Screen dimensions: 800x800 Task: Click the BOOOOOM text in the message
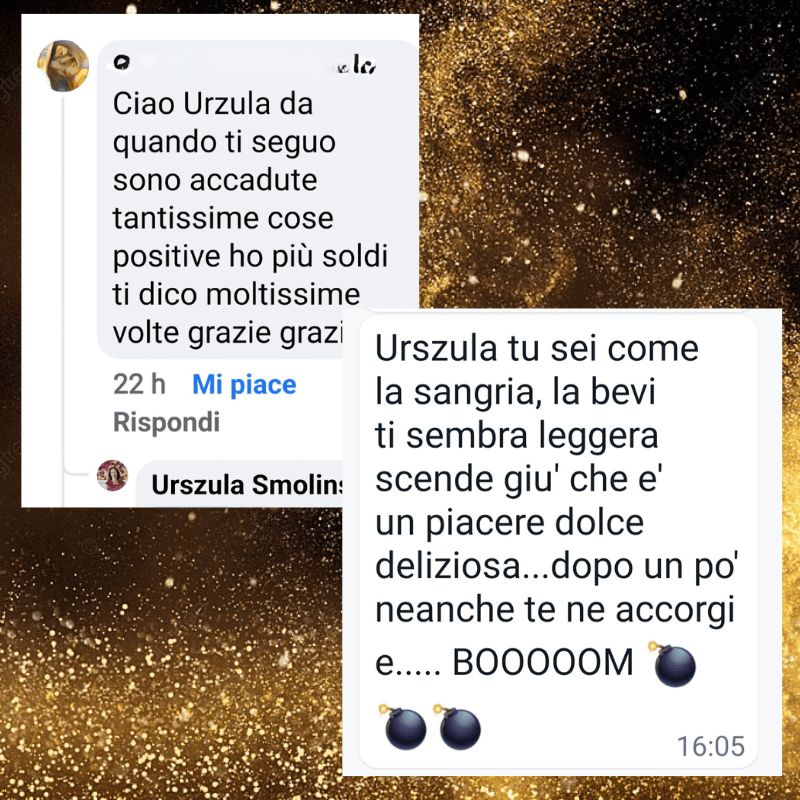tap(543, 663)
